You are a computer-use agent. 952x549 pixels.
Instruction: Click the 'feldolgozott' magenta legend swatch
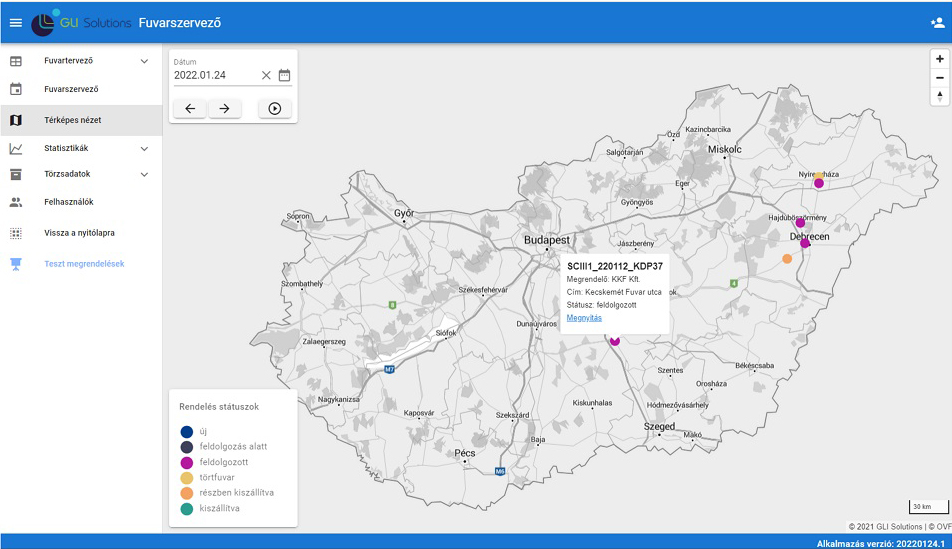click(x=186, y=463)
